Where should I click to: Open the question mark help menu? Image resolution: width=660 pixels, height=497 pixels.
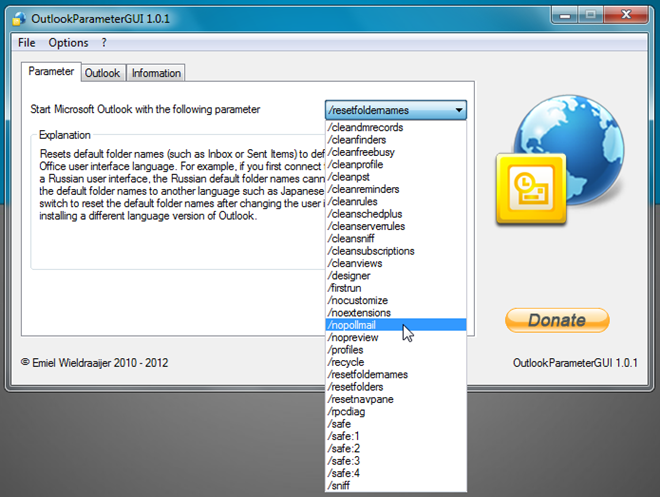[x=104, y=43]
